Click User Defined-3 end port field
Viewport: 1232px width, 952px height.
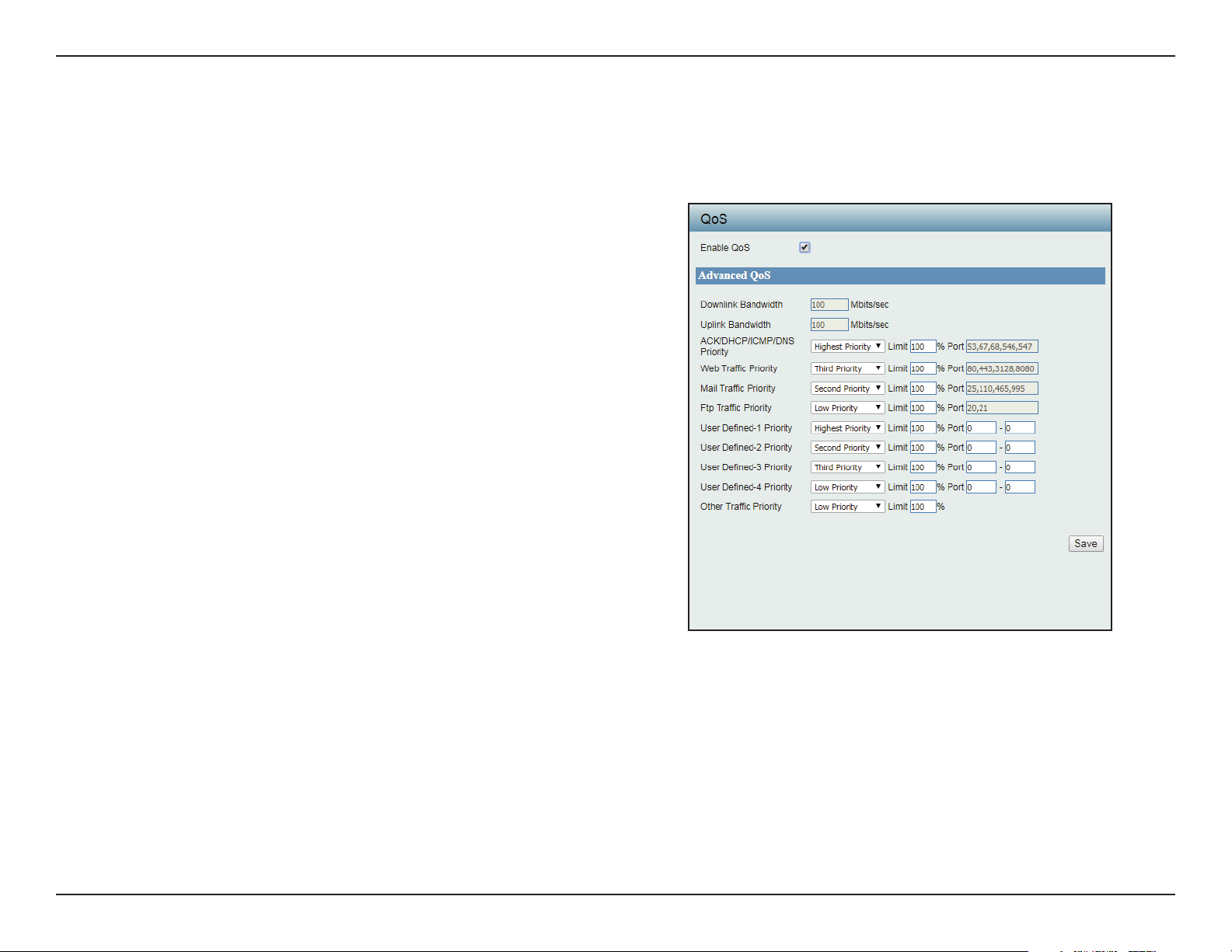(1020, 467)
